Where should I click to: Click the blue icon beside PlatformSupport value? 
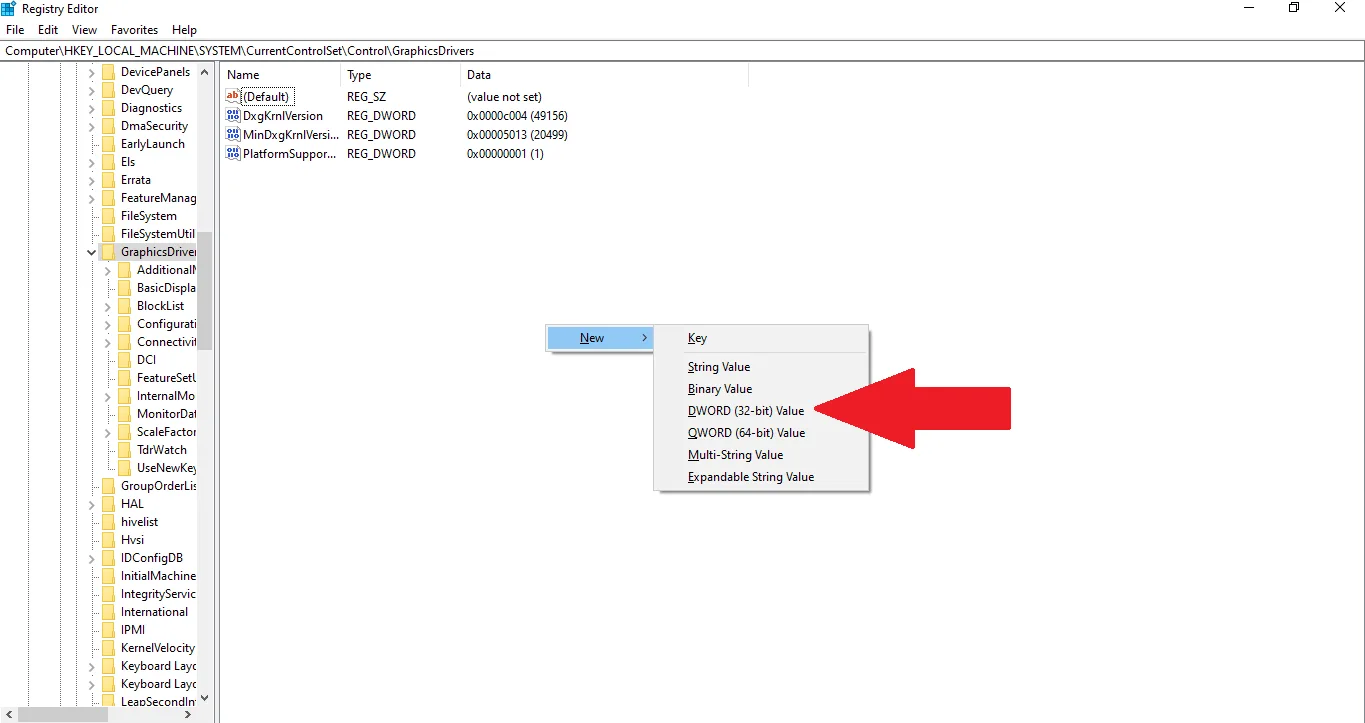(x=231, y=153)
